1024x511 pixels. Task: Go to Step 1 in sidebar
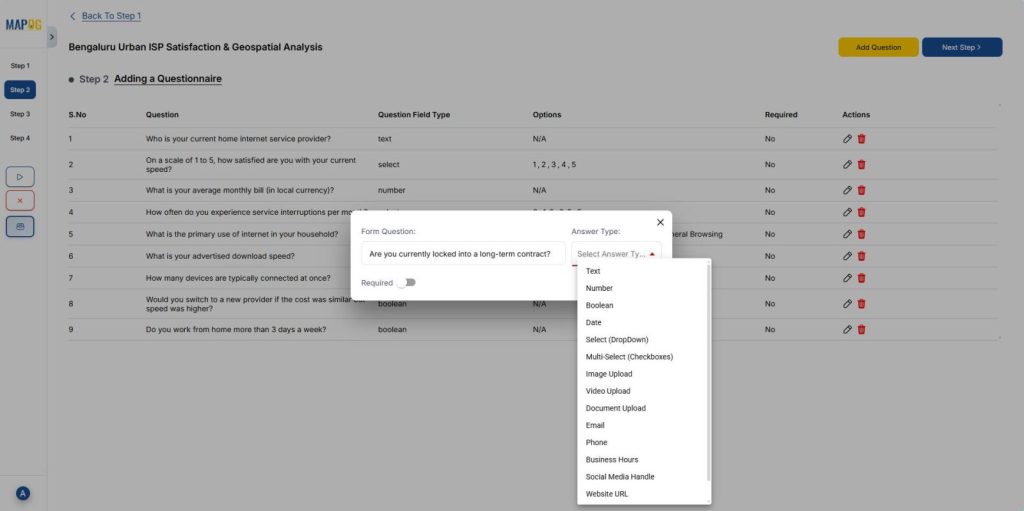[20, 66]
